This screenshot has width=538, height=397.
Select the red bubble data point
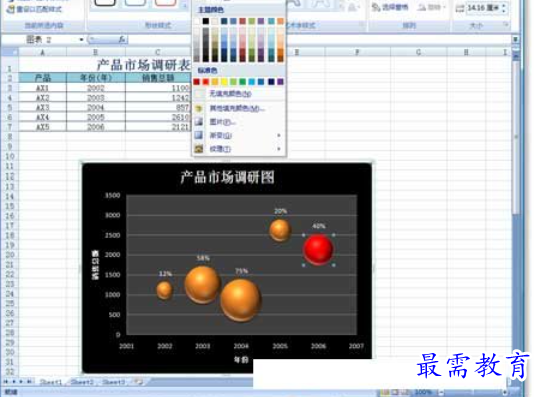click(318, 249)
